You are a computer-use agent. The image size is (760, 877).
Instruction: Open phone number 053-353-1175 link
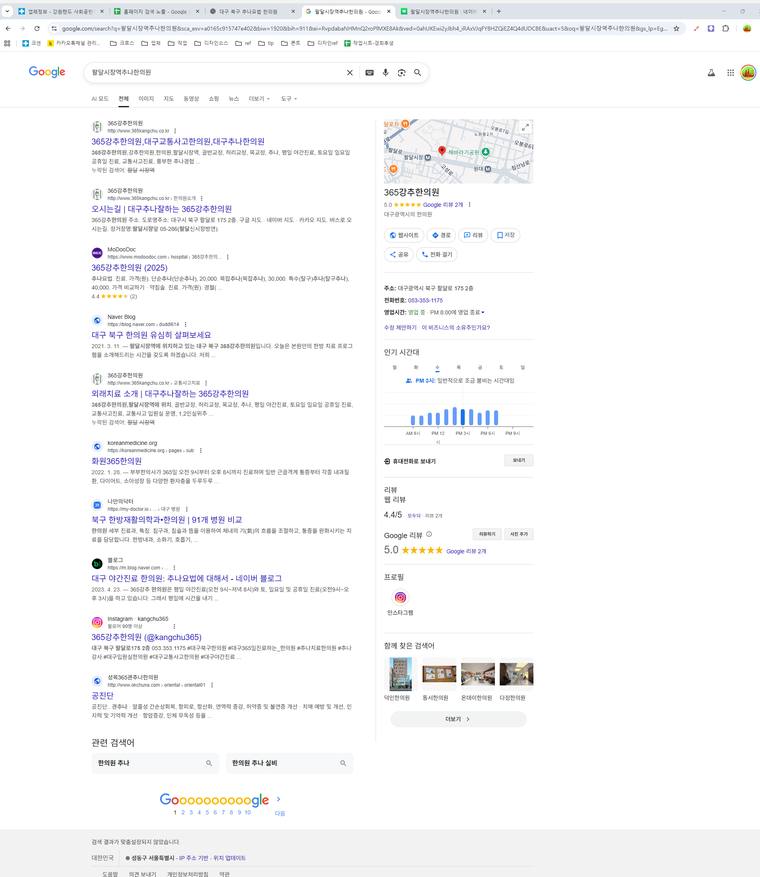pos(425,300)
